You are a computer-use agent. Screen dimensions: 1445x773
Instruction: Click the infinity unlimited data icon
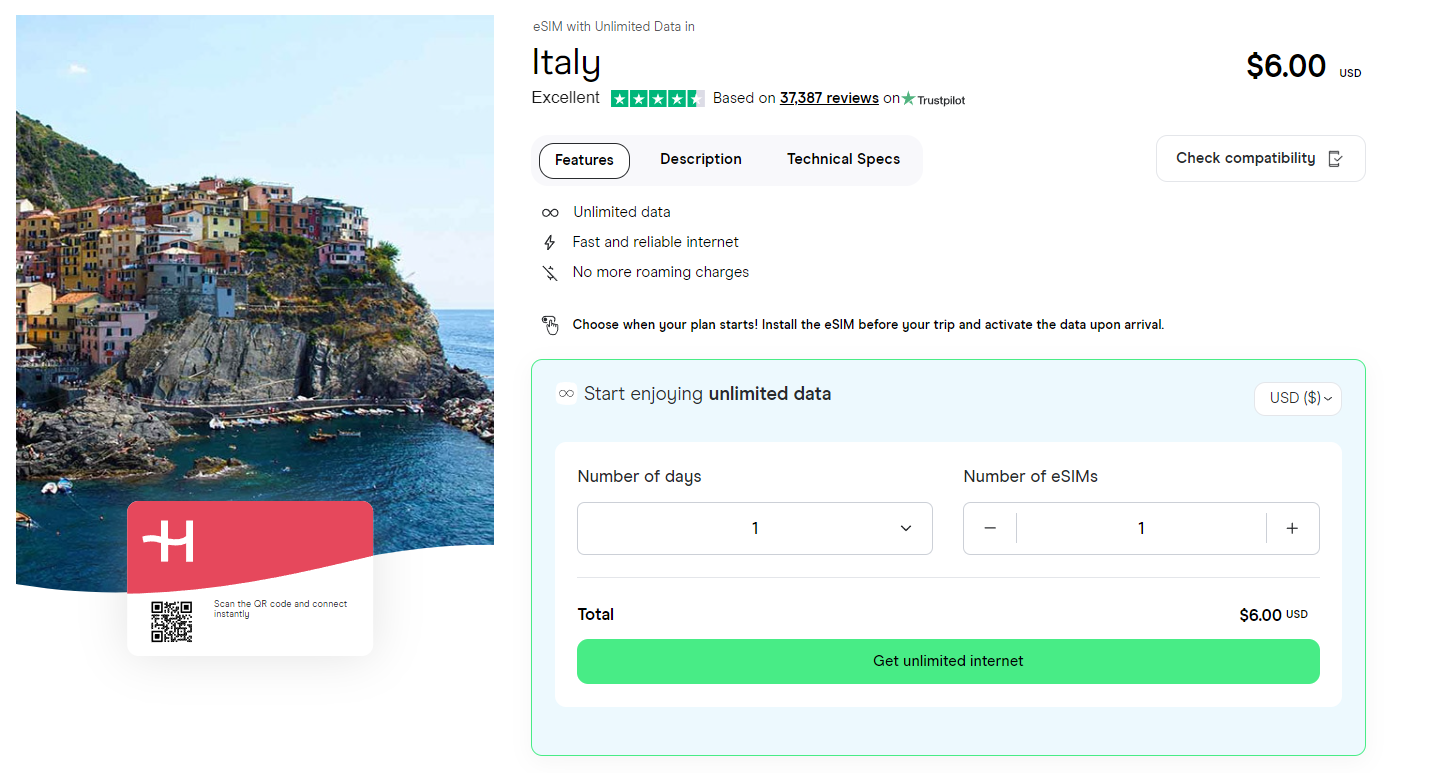550,211
